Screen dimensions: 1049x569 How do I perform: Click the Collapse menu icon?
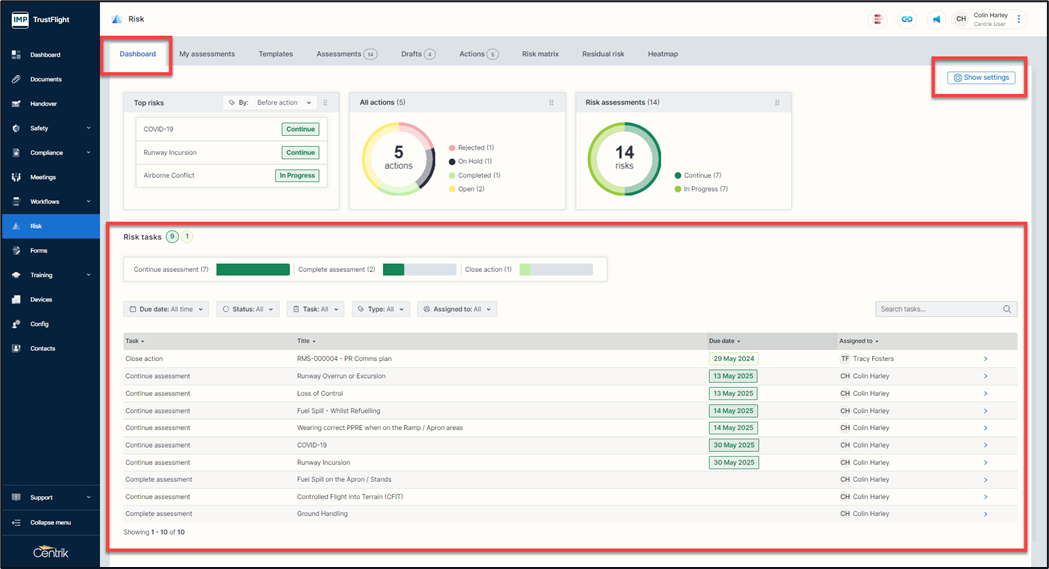coord(16,523)
